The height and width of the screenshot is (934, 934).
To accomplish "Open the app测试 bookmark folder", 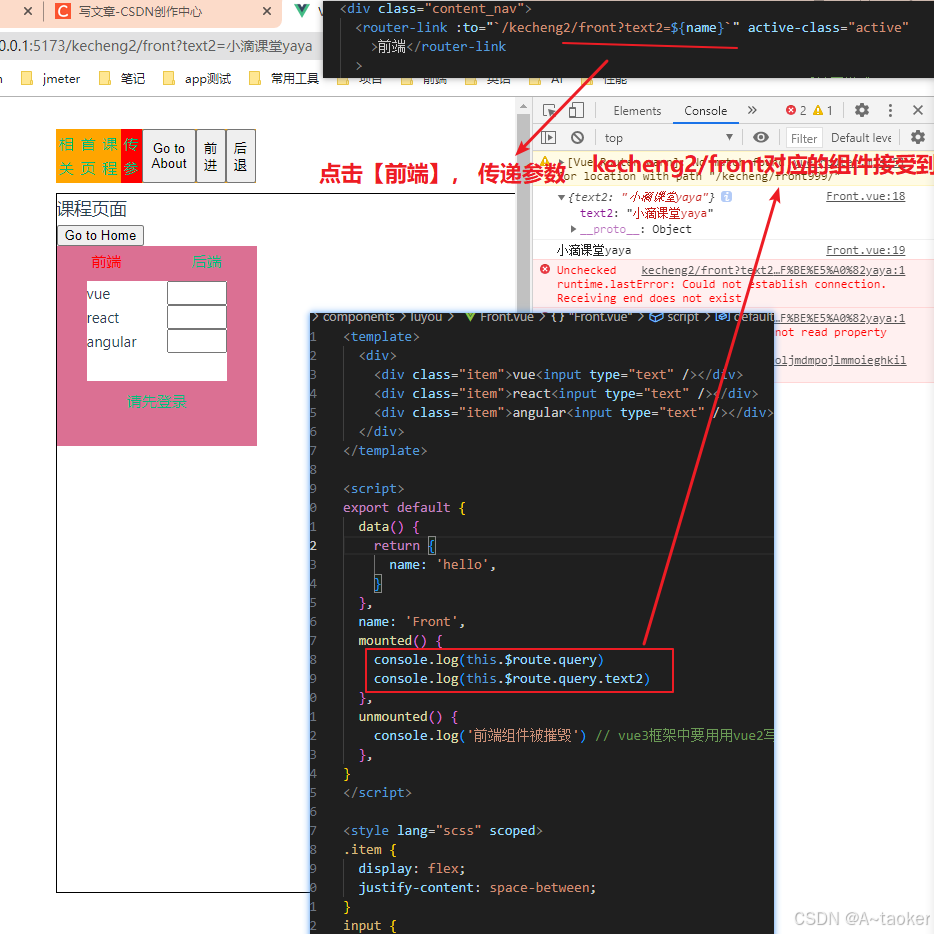I will click(197, 79).
